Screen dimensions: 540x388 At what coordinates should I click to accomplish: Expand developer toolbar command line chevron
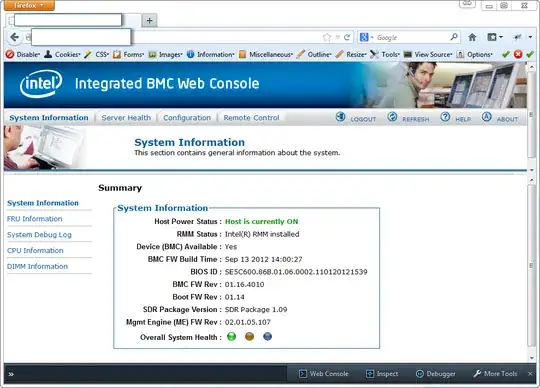tap(11, 374)
